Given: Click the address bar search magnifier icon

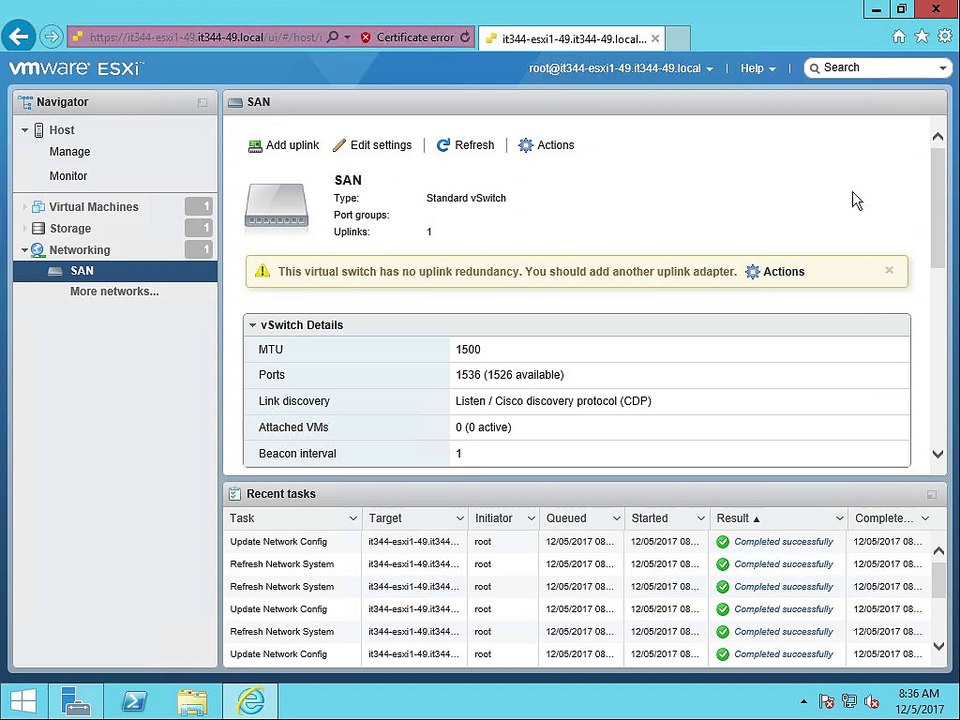Looking at the screenshot, I should [332, 37].
